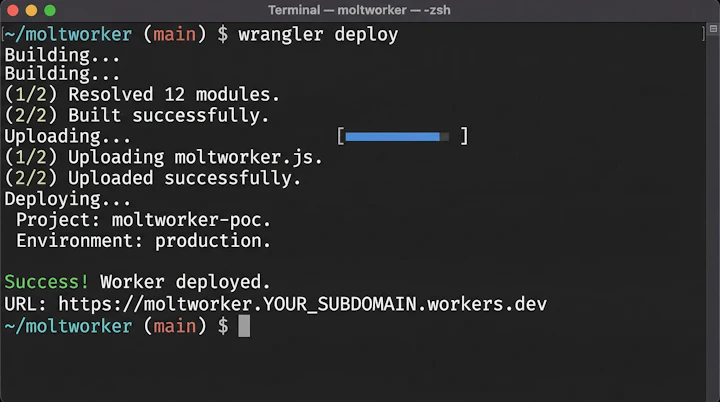Open the moltworker workers.dev URL
Screen dimensions: 720x402
coord(302,304)
